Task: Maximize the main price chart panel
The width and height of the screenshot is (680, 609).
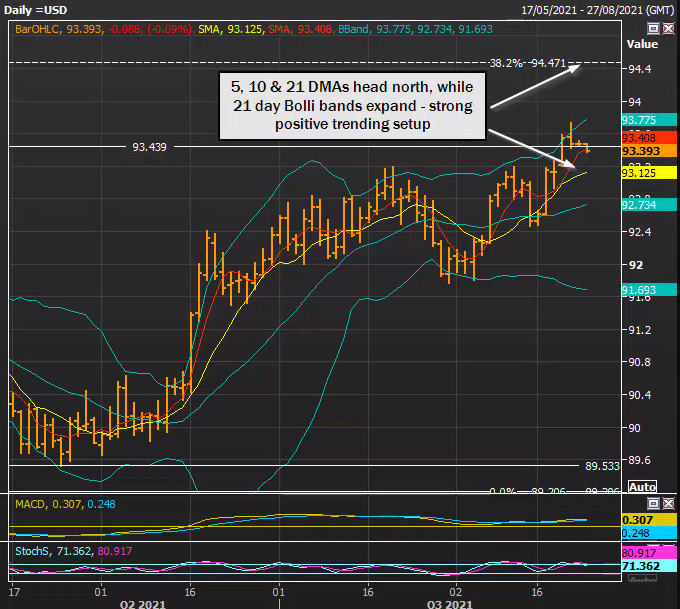Action: click(x=654, y=30)
